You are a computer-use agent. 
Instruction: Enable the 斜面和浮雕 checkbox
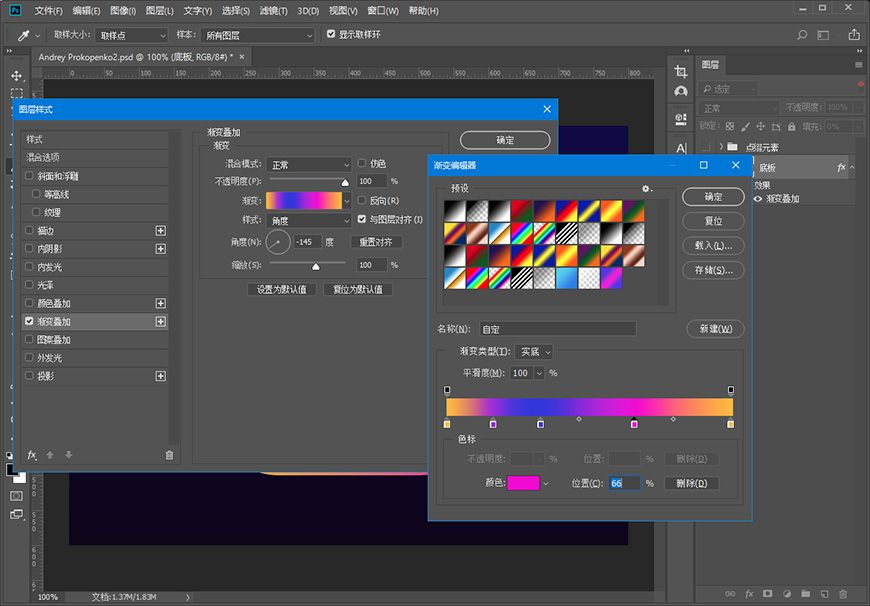(29, 176)
